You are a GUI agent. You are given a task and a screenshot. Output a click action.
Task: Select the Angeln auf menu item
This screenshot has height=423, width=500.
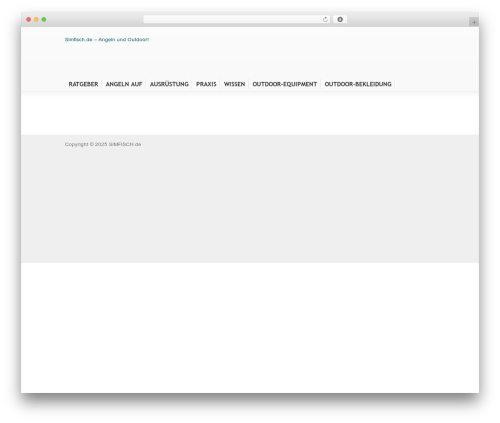[124, 84]
